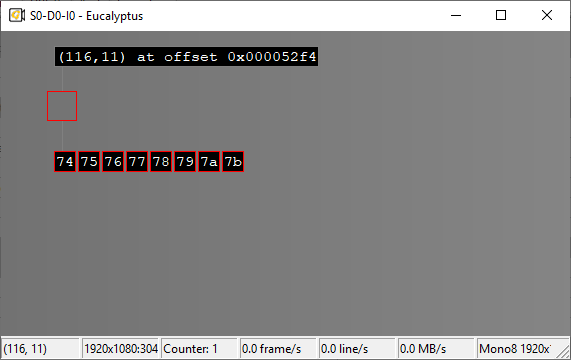Screen dimensions: 571x360
Task: Pick the hex value 79 cell
Action: click(185, 162)
